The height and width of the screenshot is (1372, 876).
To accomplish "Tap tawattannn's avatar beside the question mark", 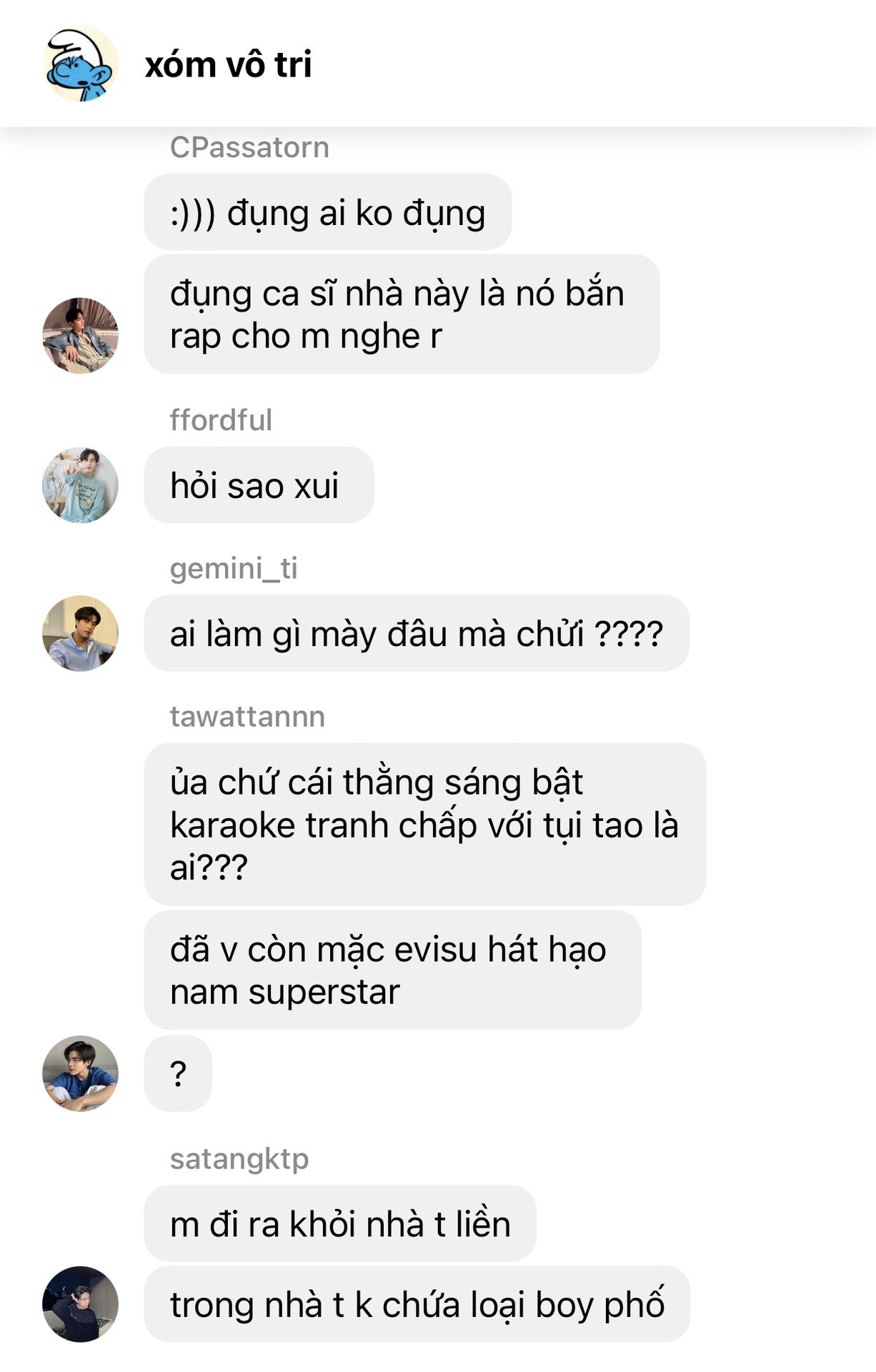I will [x=80, y=1073].
